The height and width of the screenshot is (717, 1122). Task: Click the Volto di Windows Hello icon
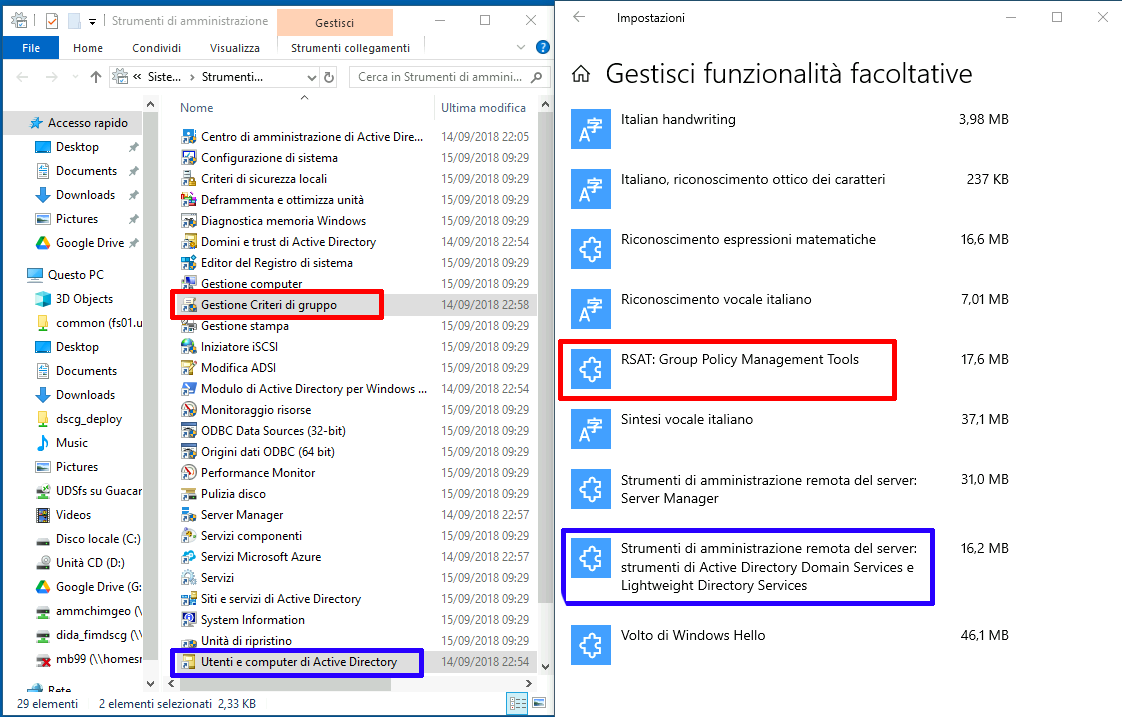click(591, 645)
